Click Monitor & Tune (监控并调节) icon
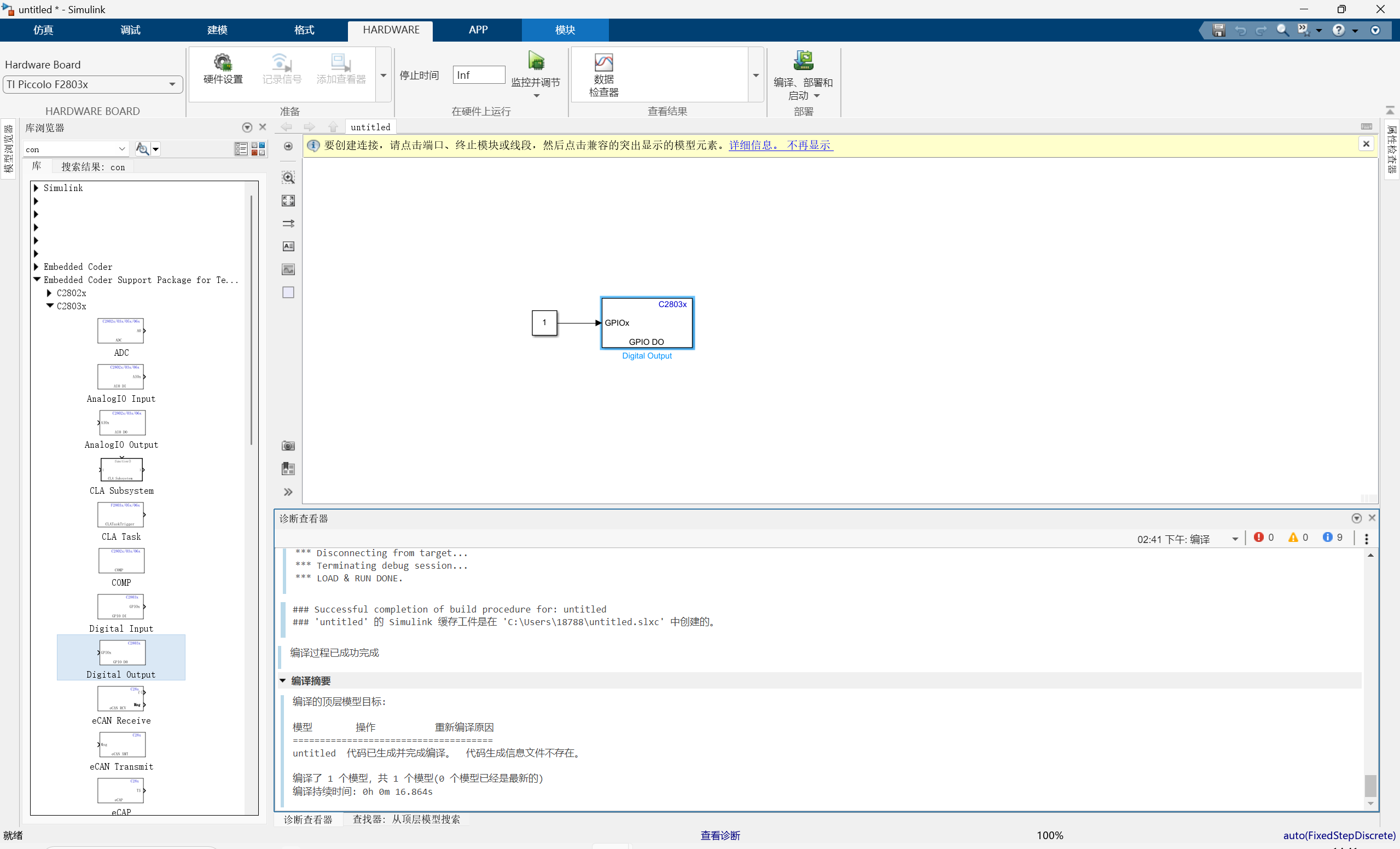The width and height of the screenshot is (1400, 849). 535,61
